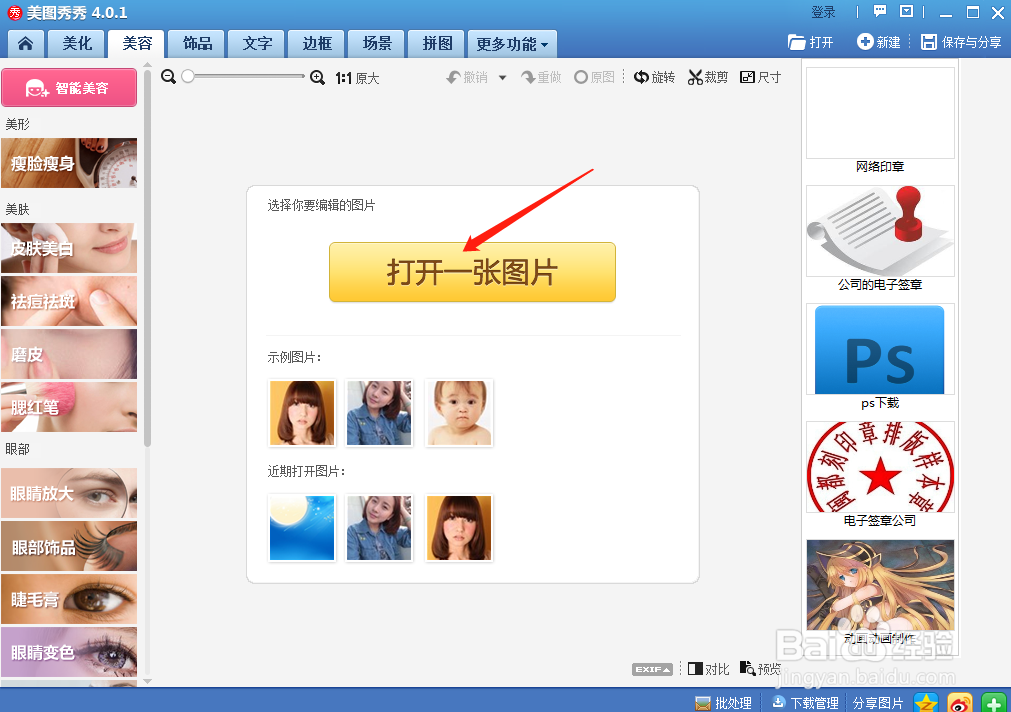The image size is (1011, 712).
Task: Select the 边框 tab
Action: point(317,44)
